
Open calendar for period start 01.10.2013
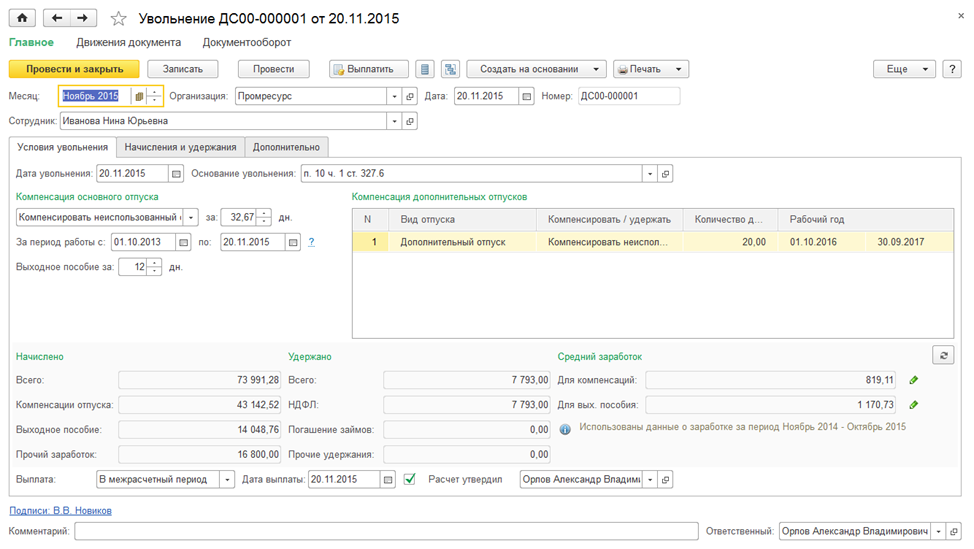point(183,242)
